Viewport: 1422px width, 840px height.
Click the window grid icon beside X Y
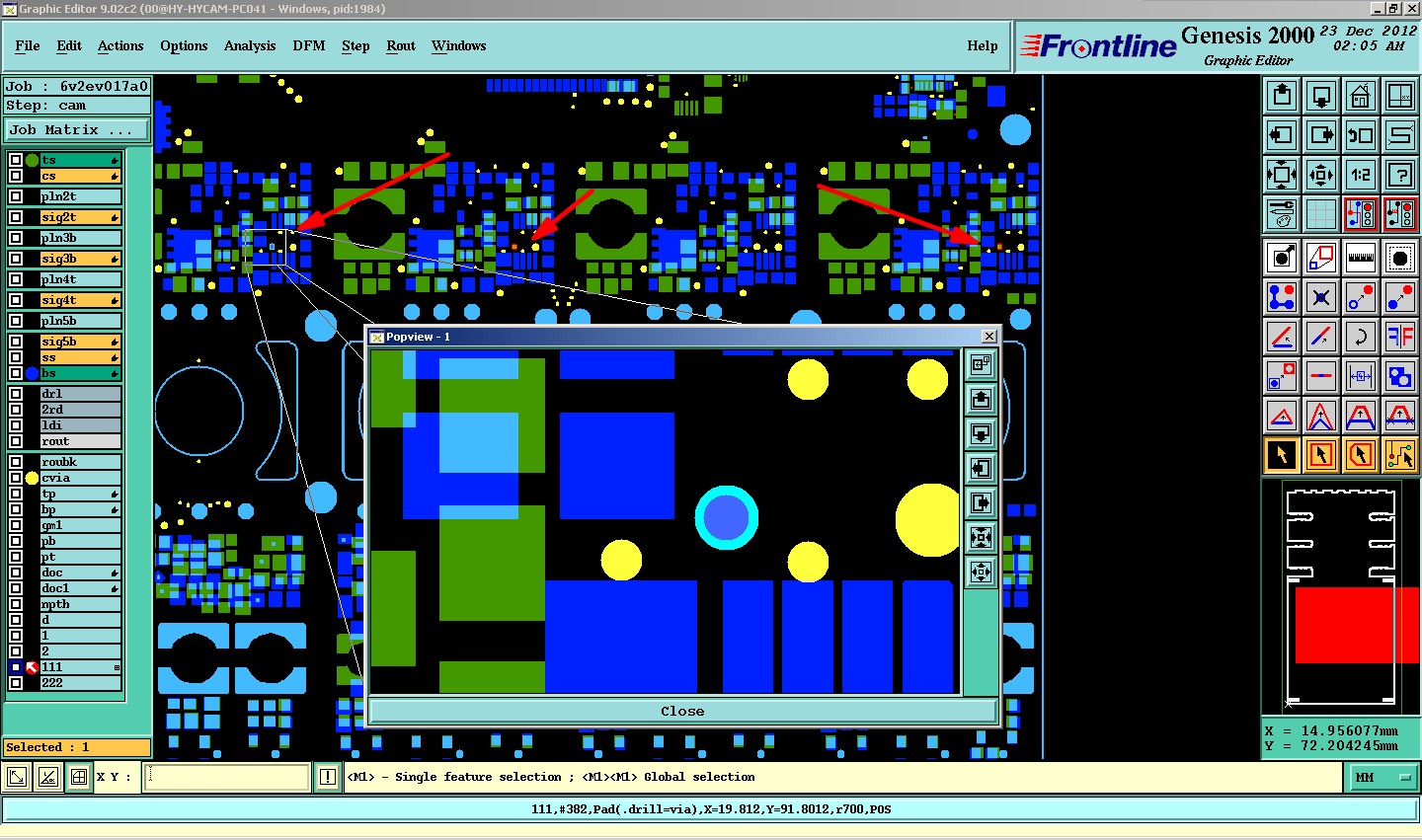[x=79, y=777]
